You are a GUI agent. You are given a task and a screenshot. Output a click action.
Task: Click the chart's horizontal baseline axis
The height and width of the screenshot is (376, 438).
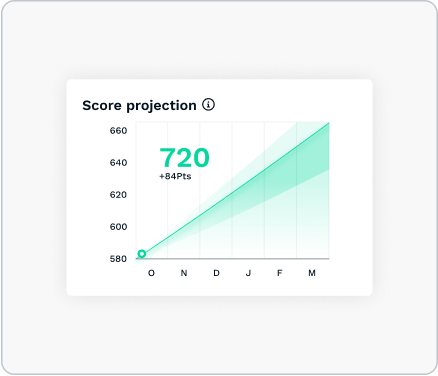[232, 258]
